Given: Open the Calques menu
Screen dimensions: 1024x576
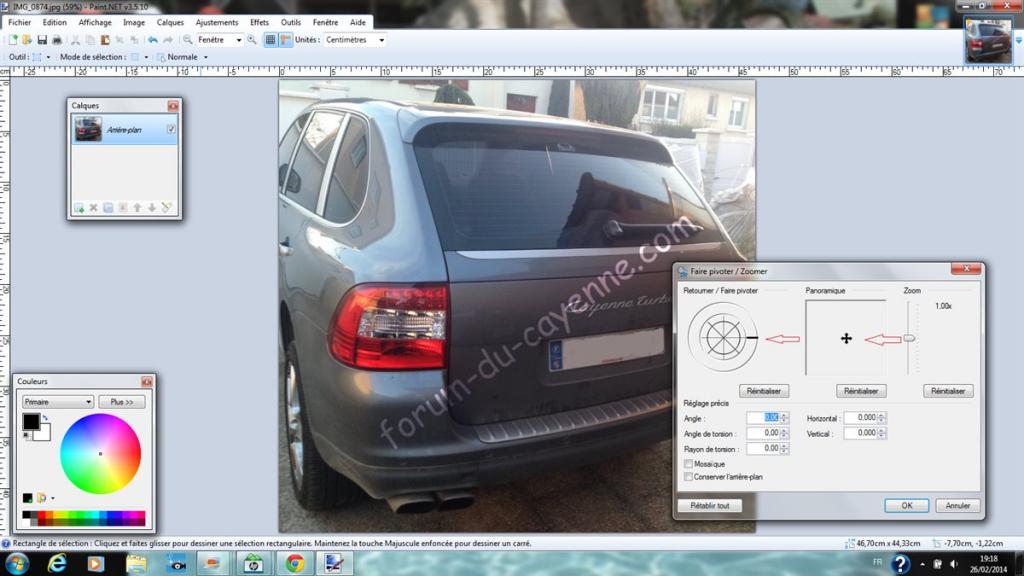Looking at the screenshot, I should tap(170, 22).
